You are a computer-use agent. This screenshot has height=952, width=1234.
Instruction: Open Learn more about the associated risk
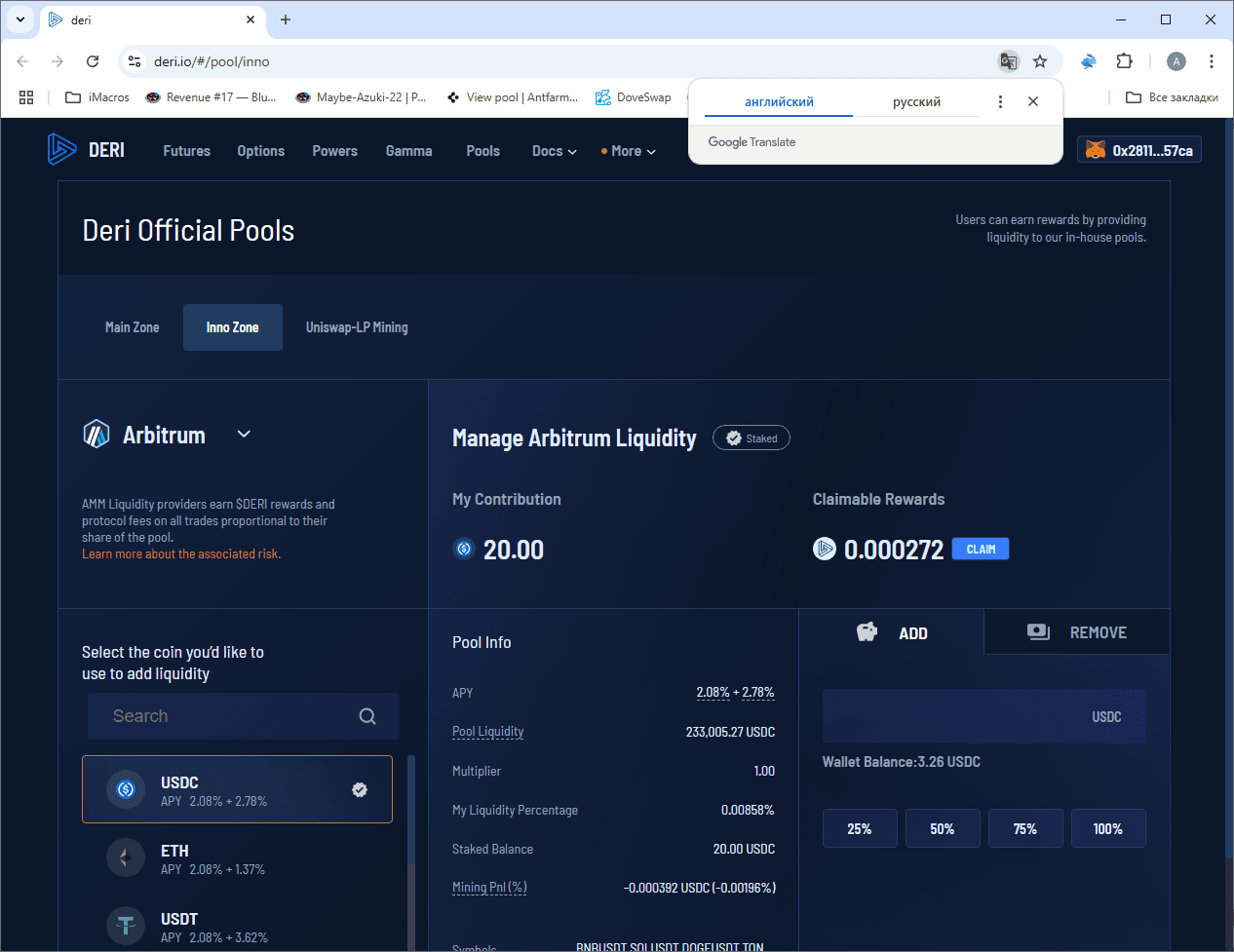(x=181, y=554)
